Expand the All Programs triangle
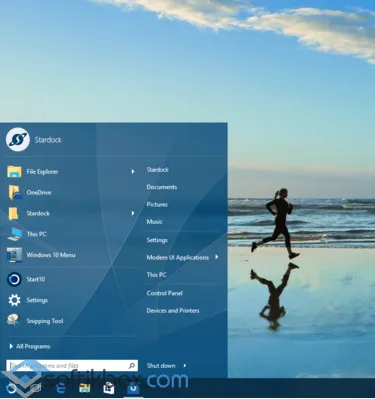Screen dimensions: 375x399 (x=11, y=346)
